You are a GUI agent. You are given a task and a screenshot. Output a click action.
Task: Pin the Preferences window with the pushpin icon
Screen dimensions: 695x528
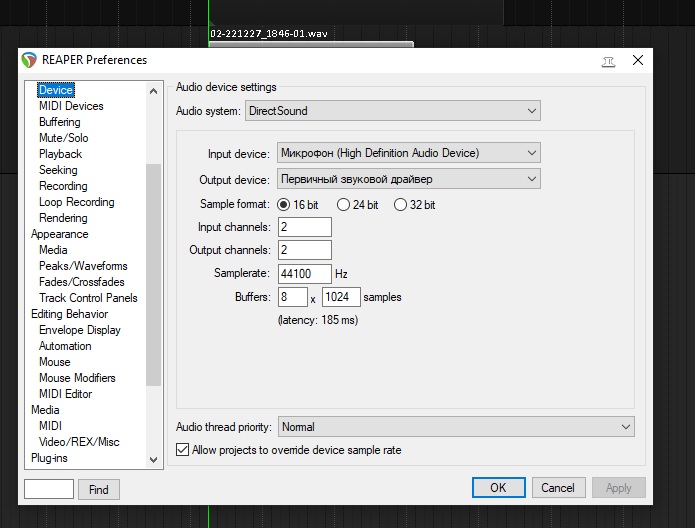(608, 62)
